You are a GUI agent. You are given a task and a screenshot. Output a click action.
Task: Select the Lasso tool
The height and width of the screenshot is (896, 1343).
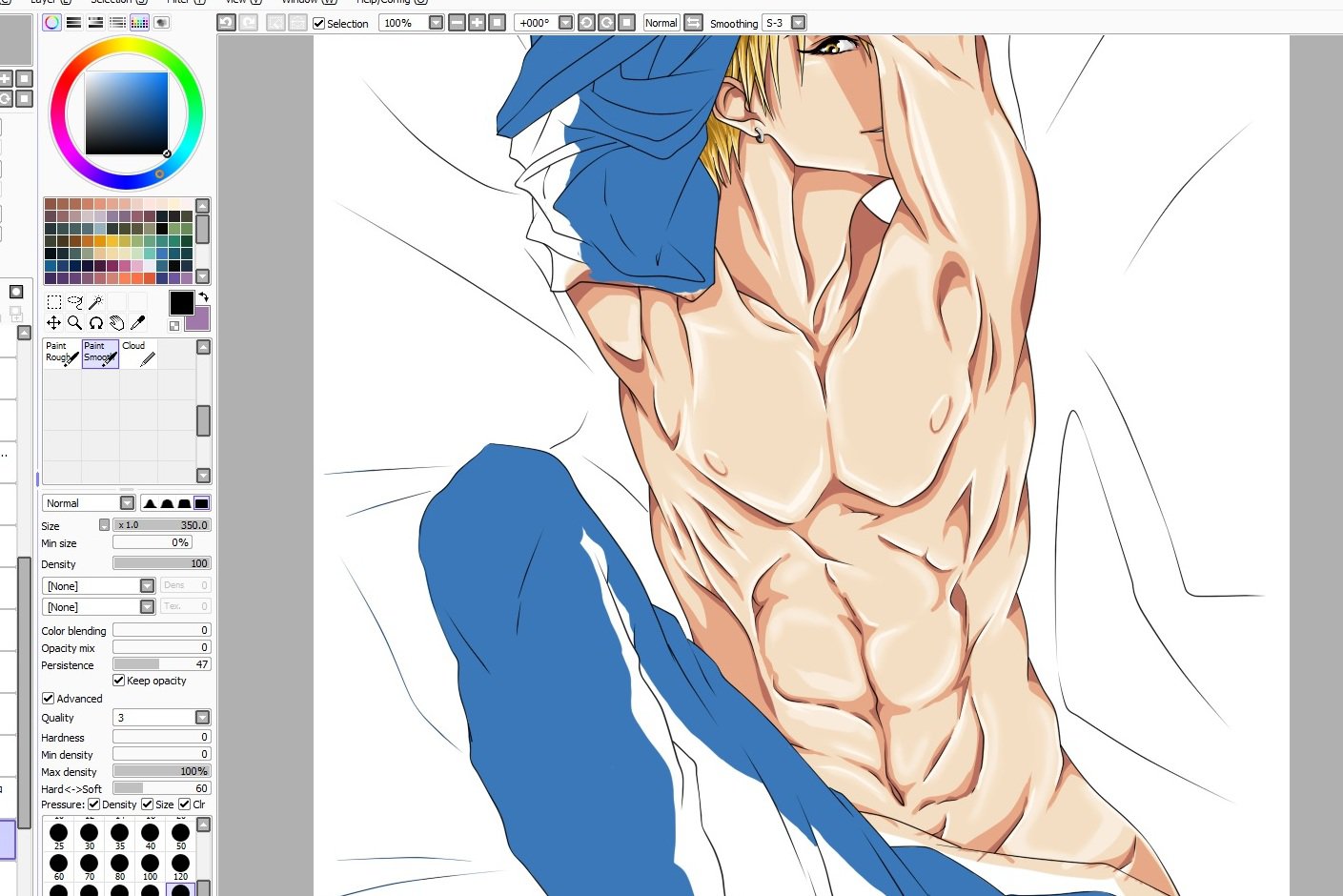(75, 302)
